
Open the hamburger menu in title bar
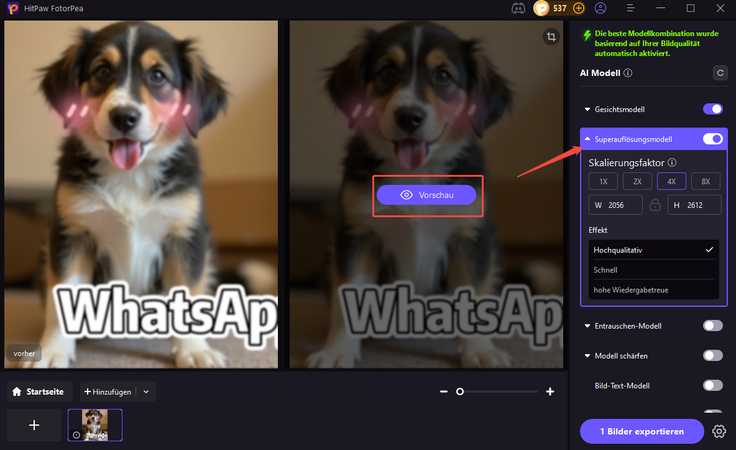[631, 8]
